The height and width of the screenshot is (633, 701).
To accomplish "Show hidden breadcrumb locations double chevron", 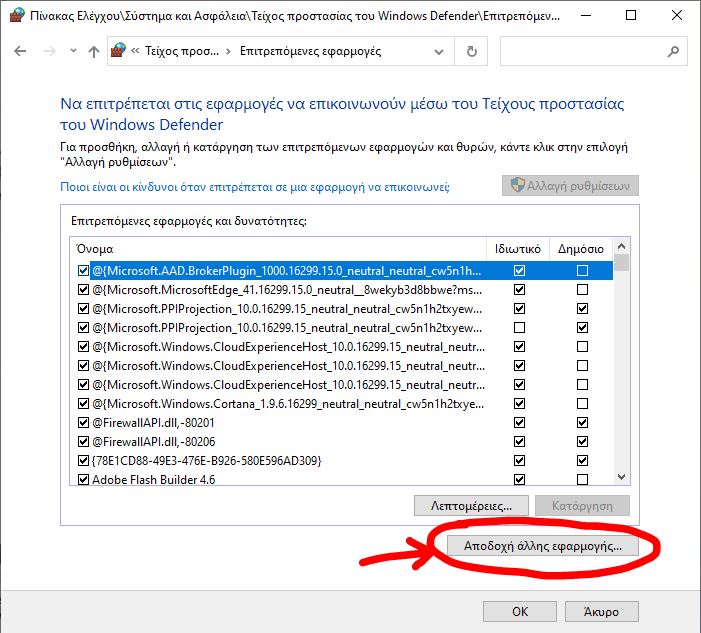I will pyautogui.click(x=135, y=51).
